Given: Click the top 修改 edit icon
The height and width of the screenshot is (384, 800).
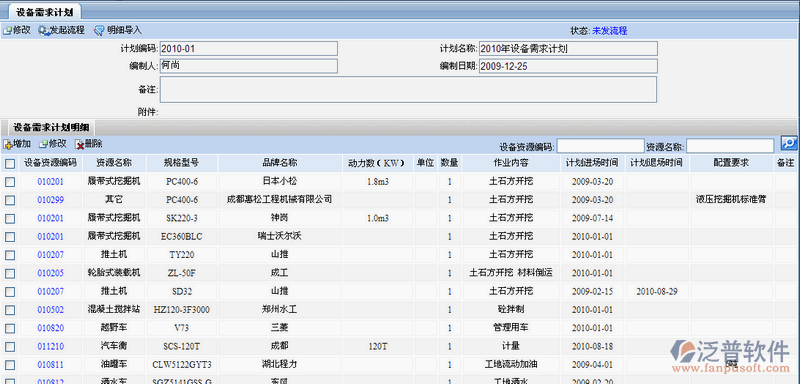Looking at the screenshot, I should 7,31.
